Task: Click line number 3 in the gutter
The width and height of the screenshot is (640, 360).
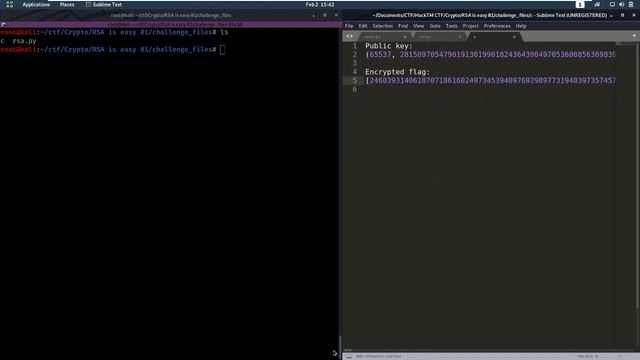Action: pyautogui.click(x=354, y=63)
